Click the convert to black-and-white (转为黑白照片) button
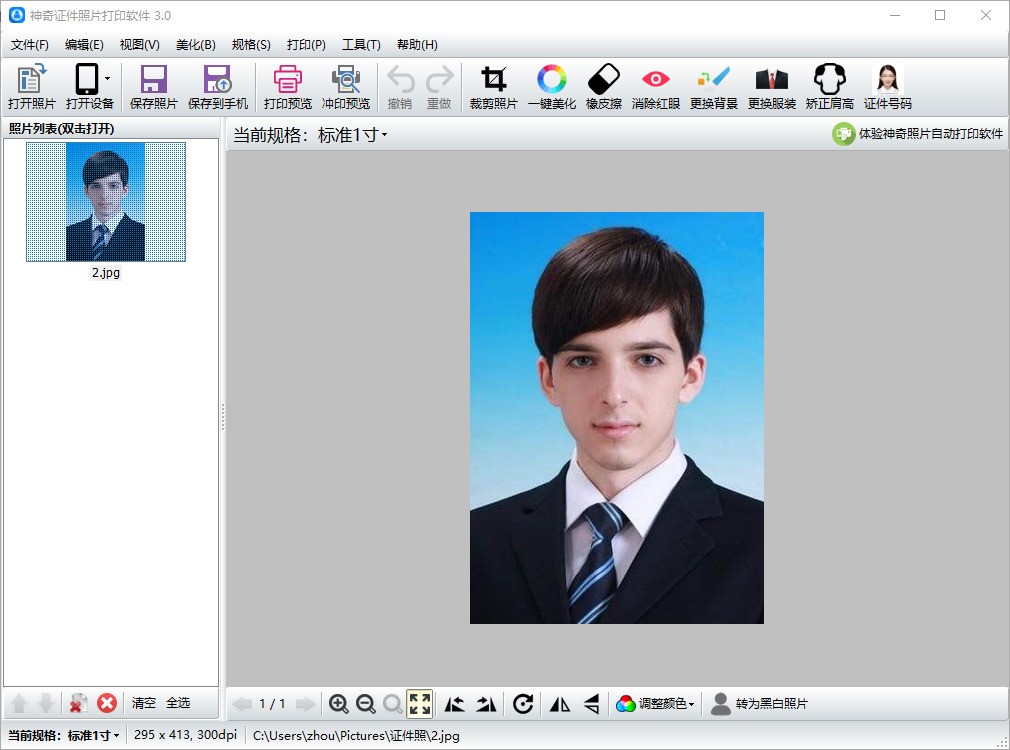This screenshot has width=1010, height=750. pyautogui.click(x=759, y=704)
